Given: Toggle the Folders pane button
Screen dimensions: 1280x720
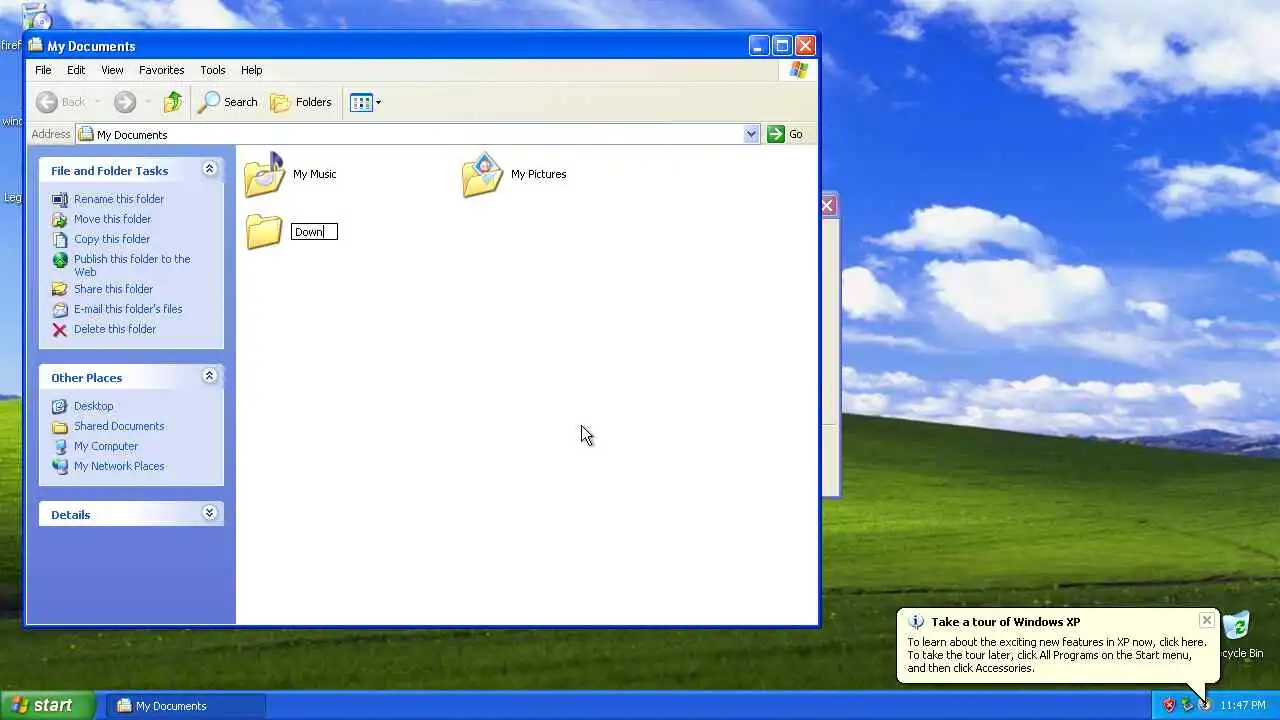Looking at the screenshot, I should click(301, 102).
